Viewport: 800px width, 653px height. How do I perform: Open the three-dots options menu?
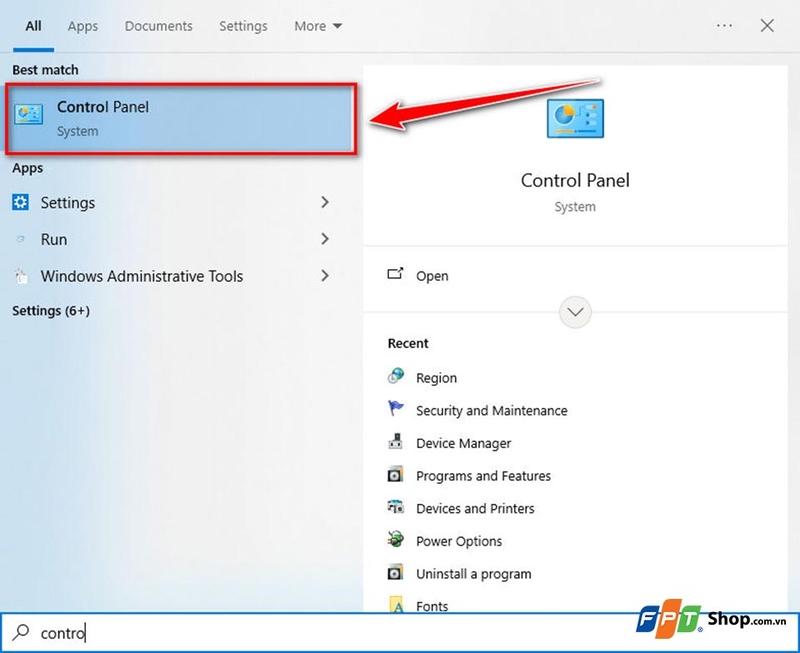pyautogui.click(x=724, y=26)
